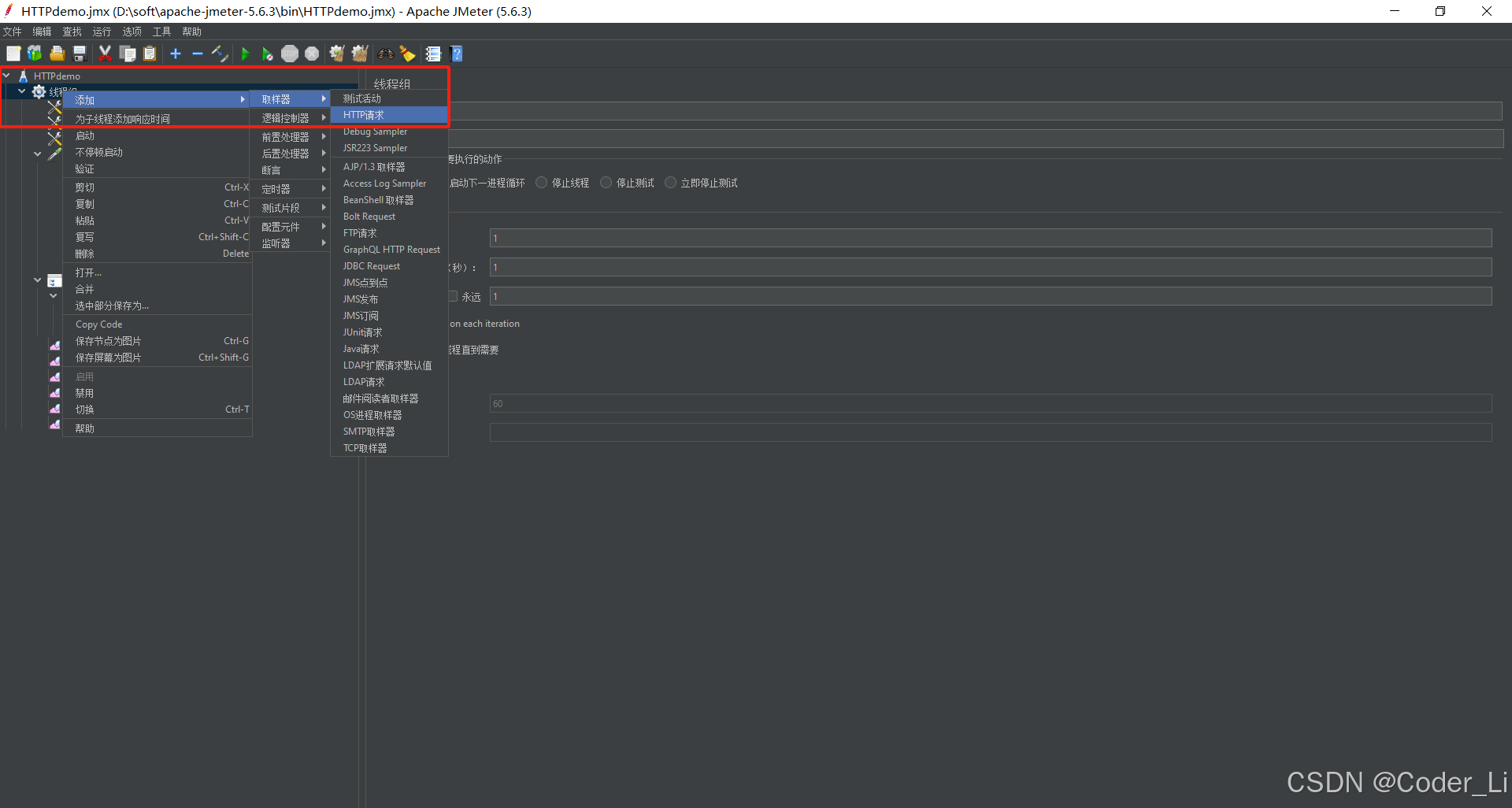Viewport: 1512px width, 808px height.
Task: Click the Cut scissors icon
Action: point(105,54)
